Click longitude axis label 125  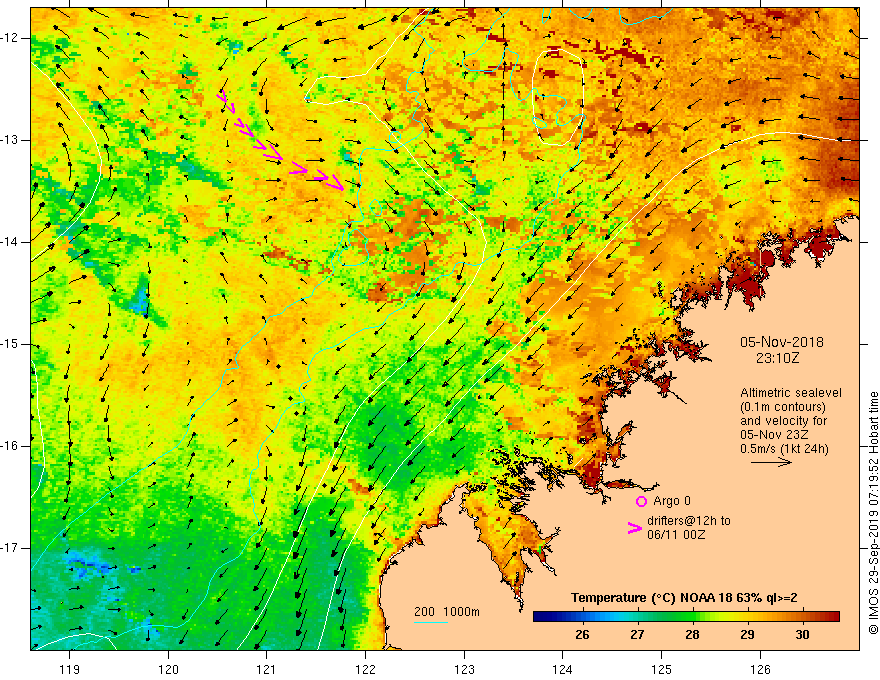click(x=661, y=669)
